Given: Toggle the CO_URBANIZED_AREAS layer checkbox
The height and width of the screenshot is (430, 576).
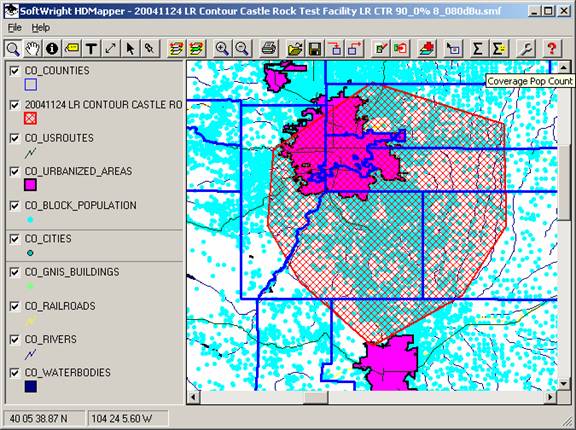Looking at the screenshot, I should tap(14, 171).
